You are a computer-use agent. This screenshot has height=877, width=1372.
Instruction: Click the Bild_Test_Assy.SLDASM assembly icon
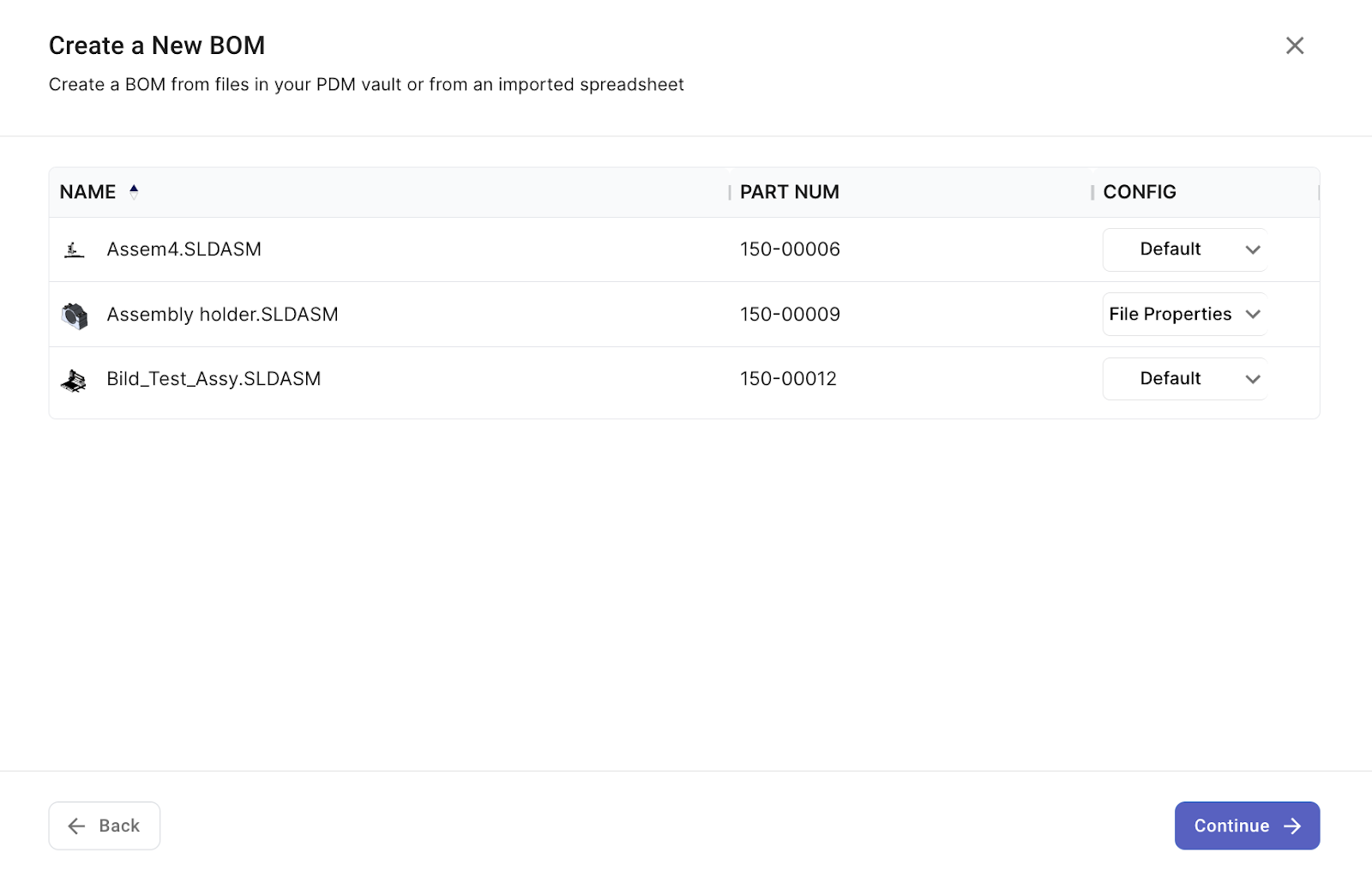click(75, 380)
